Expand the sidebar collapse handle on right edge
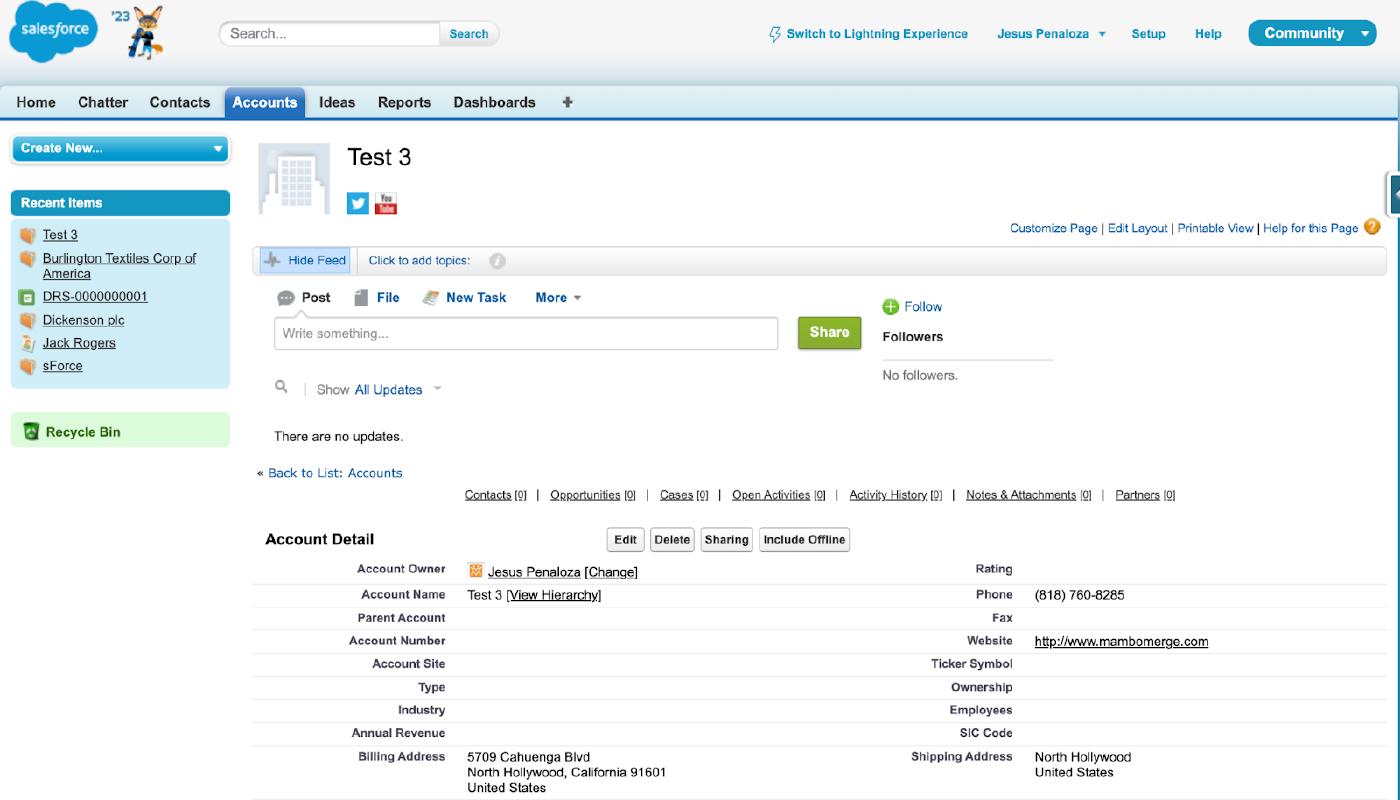The height and width of the screenshot is (800, 1400). point(1393,193)
